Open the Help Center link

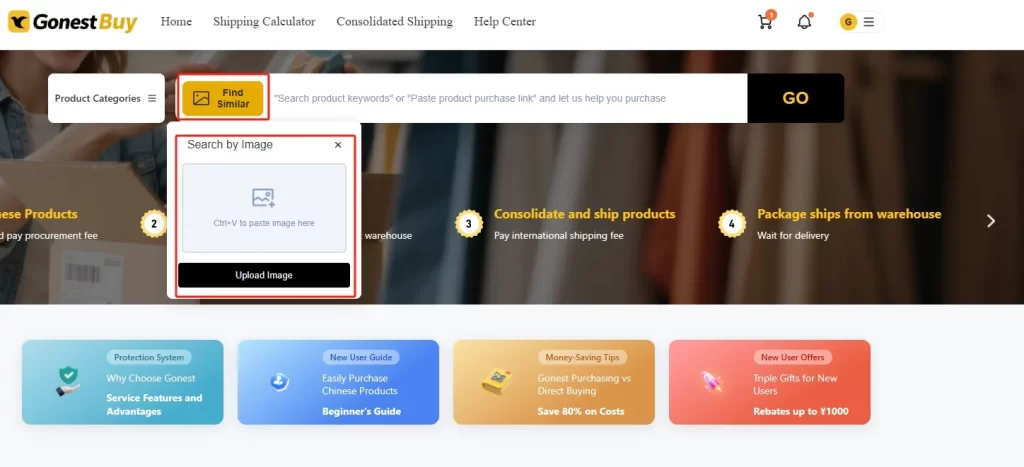point(505,22)
